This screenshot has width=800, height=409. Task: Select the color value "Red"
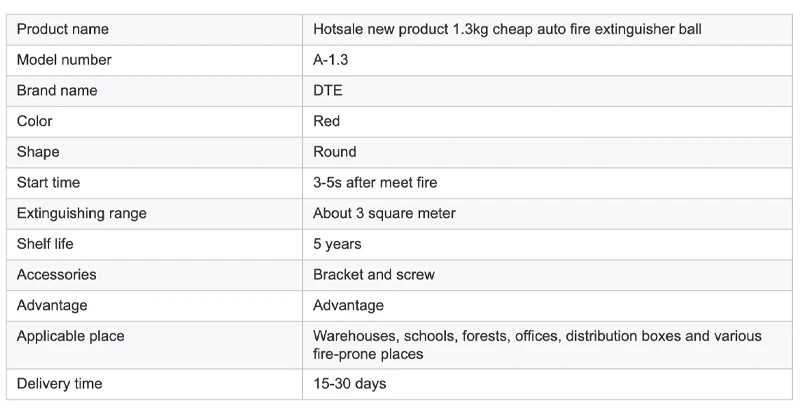click(x=327, y=121)
